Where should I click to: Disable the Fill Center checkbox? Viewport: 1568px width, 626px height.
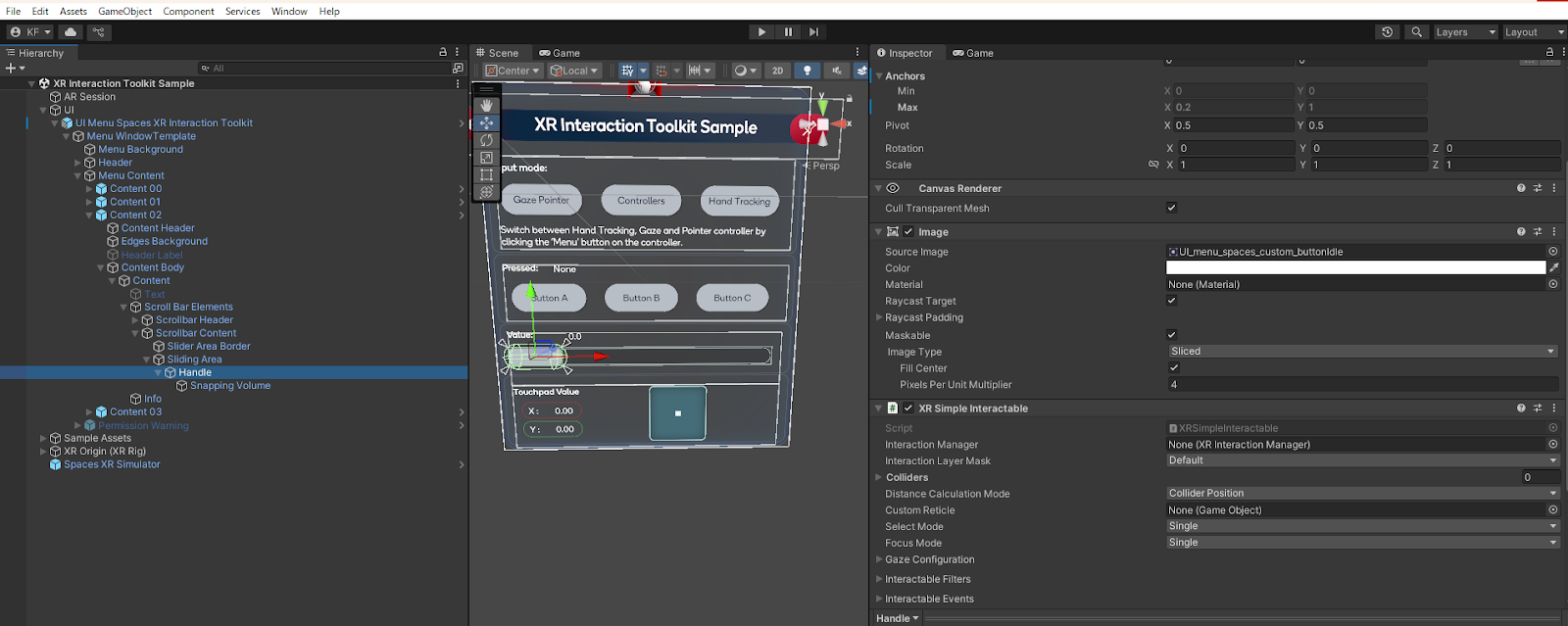tap(1174, 368)
